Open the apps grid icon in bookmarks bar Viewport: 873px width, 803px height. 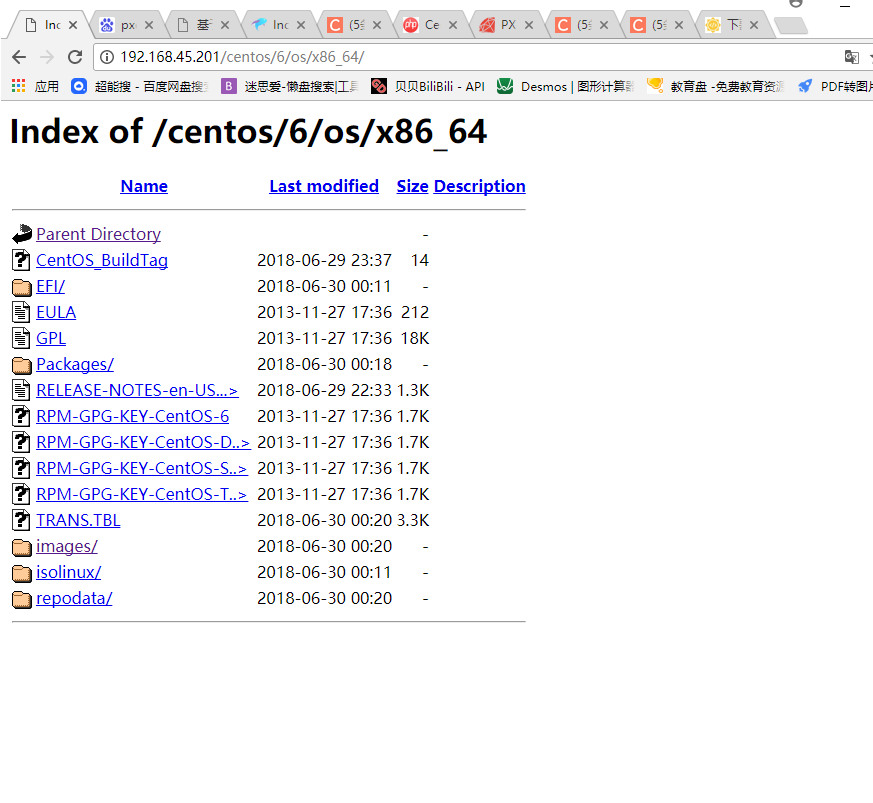click(x=18, y=86)
